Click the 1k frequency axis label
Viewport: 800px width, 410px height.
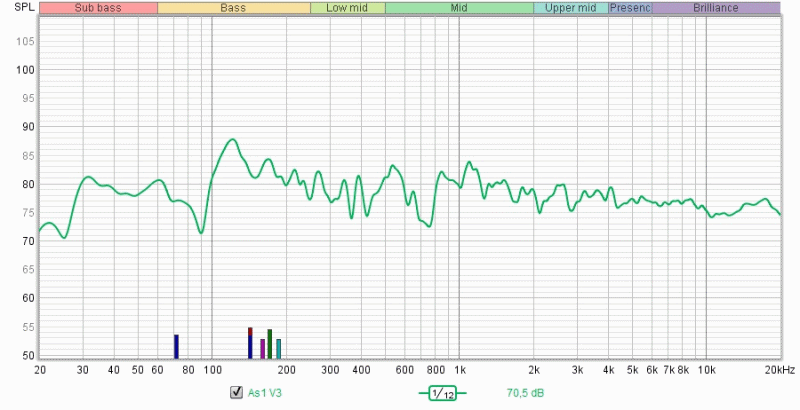459,370
